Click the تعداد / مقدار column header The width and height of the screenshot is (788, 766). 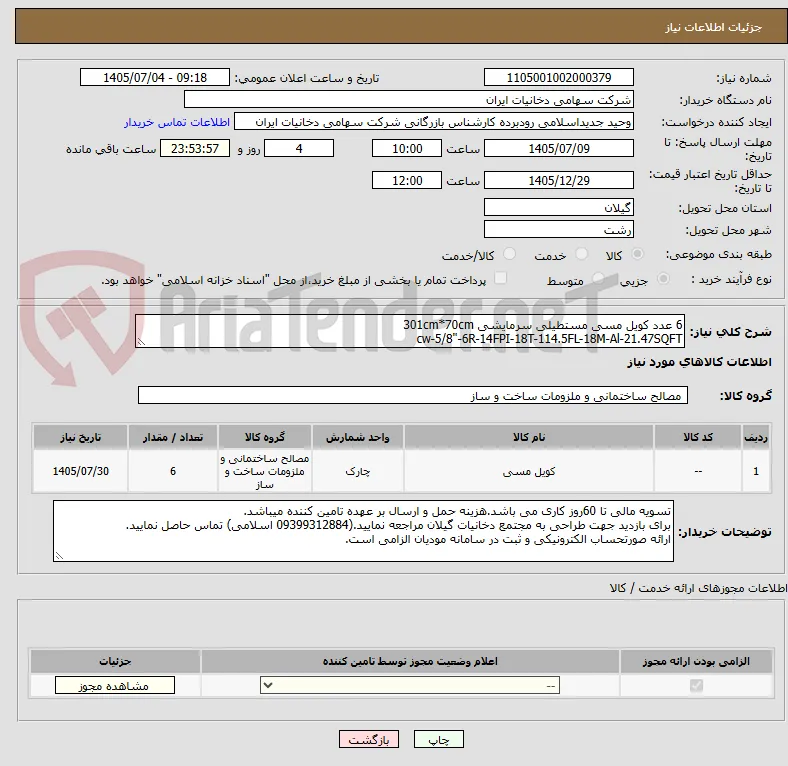pyautogui.click(x=173, y=437)
